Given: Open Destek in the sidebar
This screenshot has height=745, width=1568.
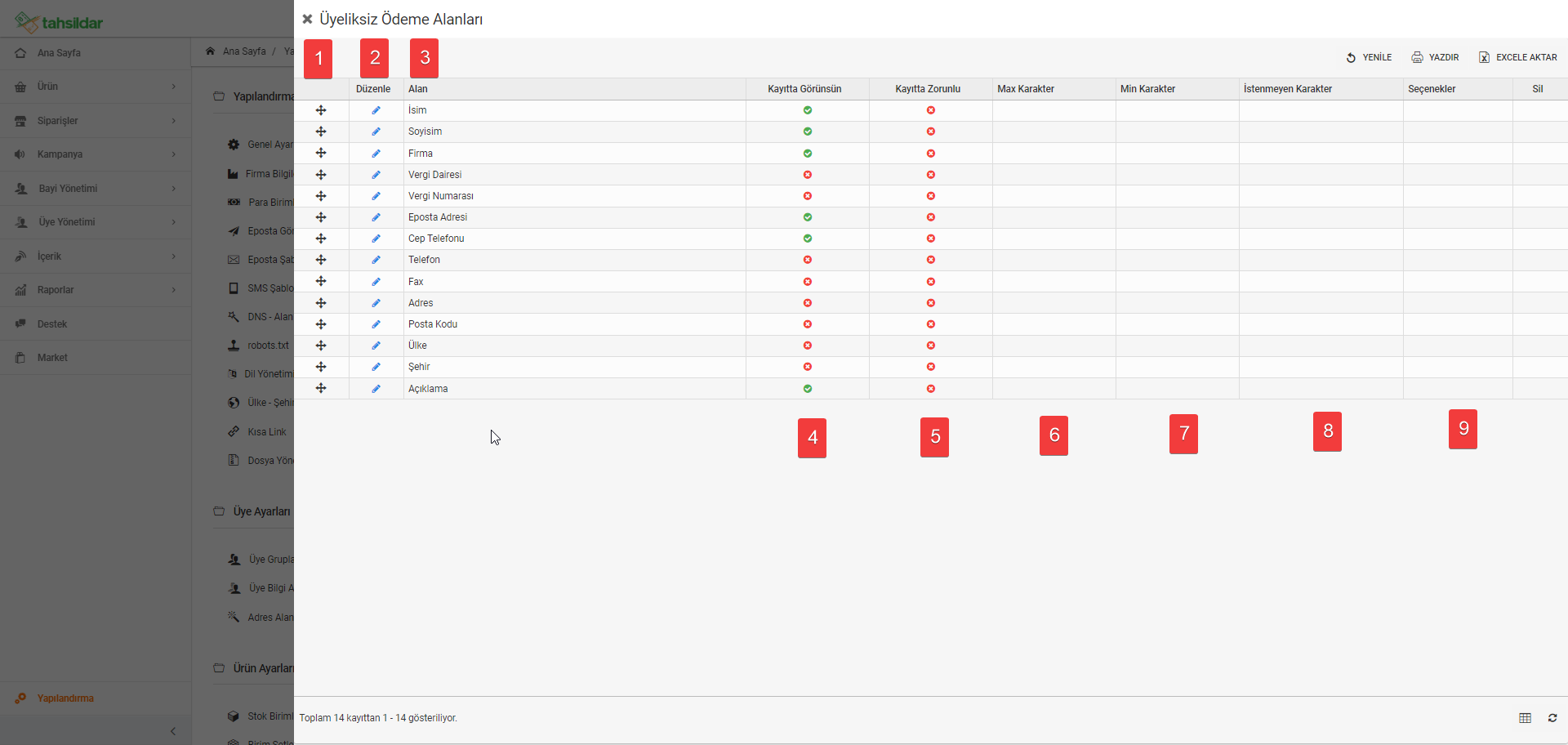Looking at the screenshot, I should (x=96, y=324).
